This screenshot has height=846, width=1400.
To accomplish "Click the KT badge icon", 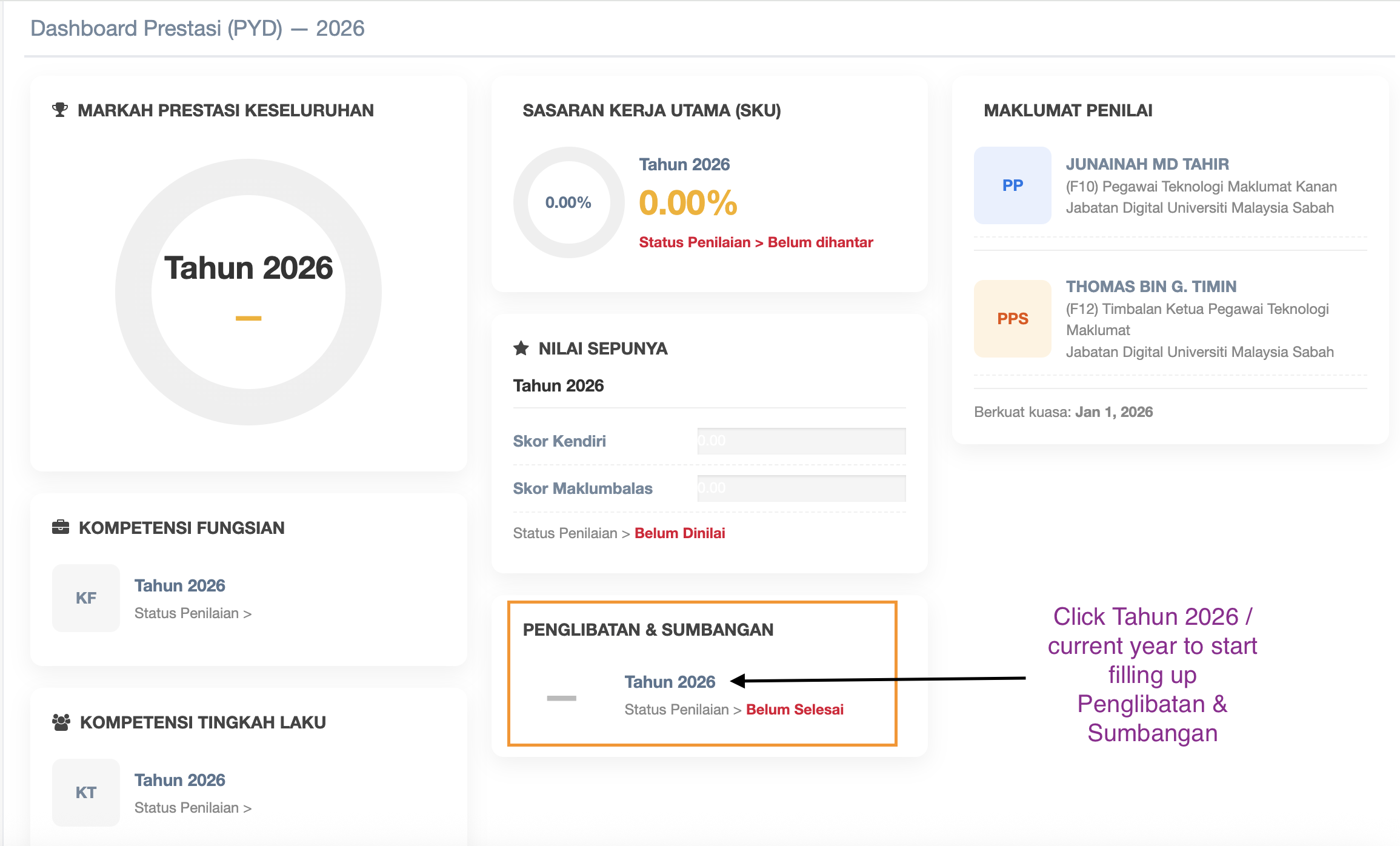I will coord(86,793).
